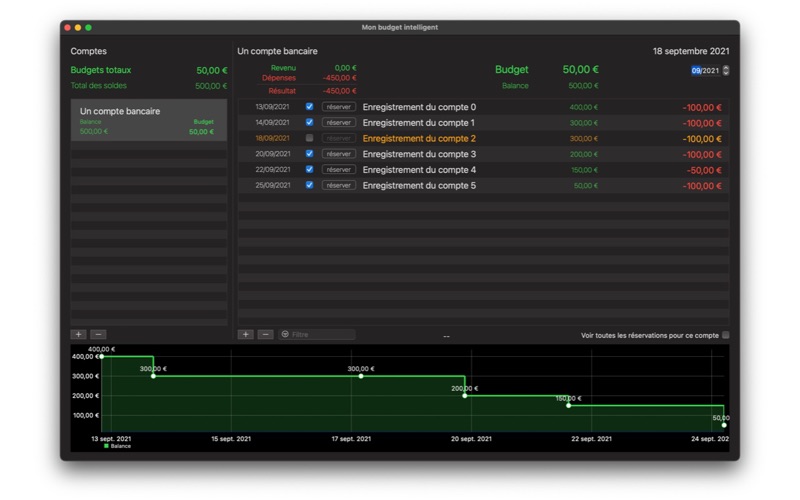Select the row Enregistrement du compte 5
This screenshot has height=500, width=800.
tap(483, 186)
